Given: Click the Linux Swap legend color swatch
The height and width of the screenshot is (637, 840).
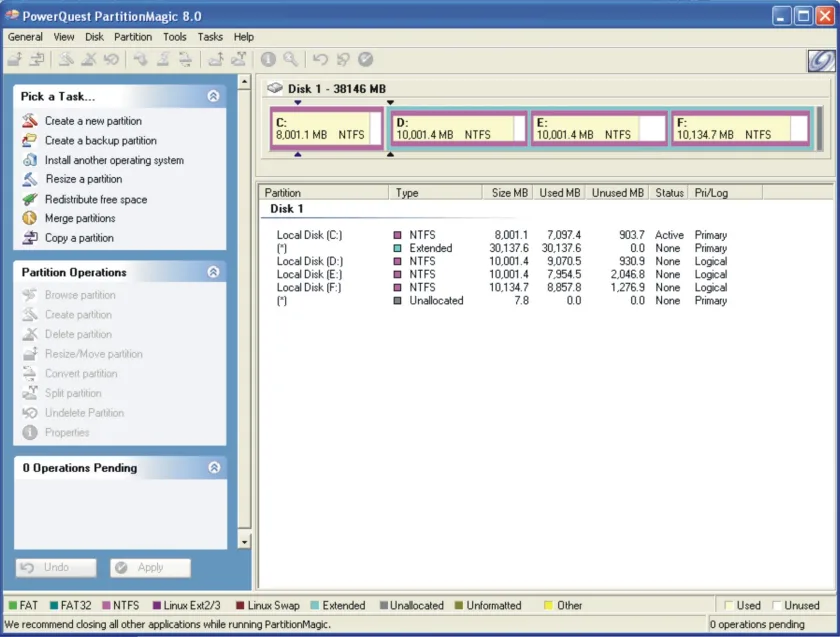Looking at the screenshot, I should pyautogui.click(x=240, y=605).
